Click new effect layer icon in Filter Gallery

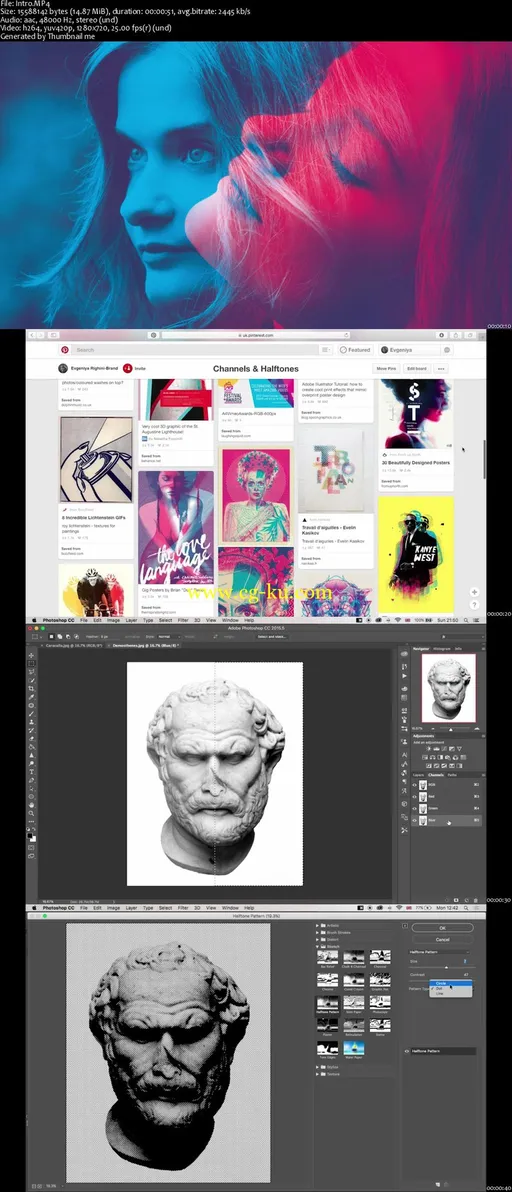439,1184
